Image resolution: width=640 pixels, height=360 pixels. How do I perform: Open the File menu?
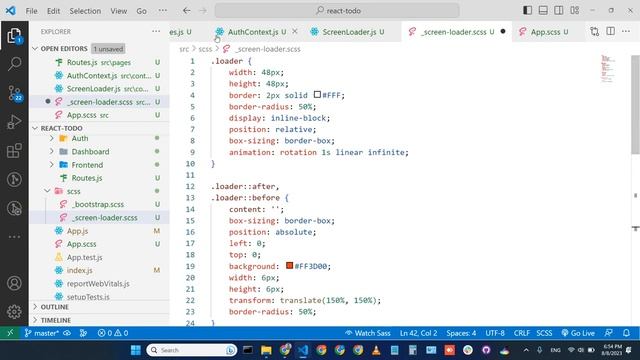tap(31, 11)
